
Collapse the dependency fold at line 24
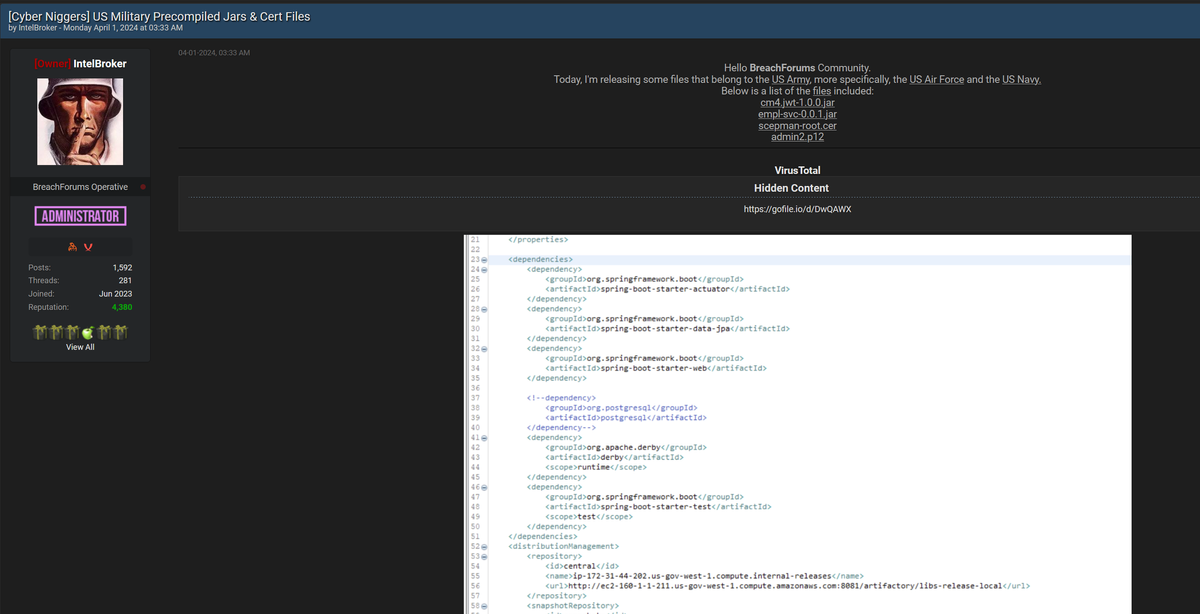tap(484, 269)
